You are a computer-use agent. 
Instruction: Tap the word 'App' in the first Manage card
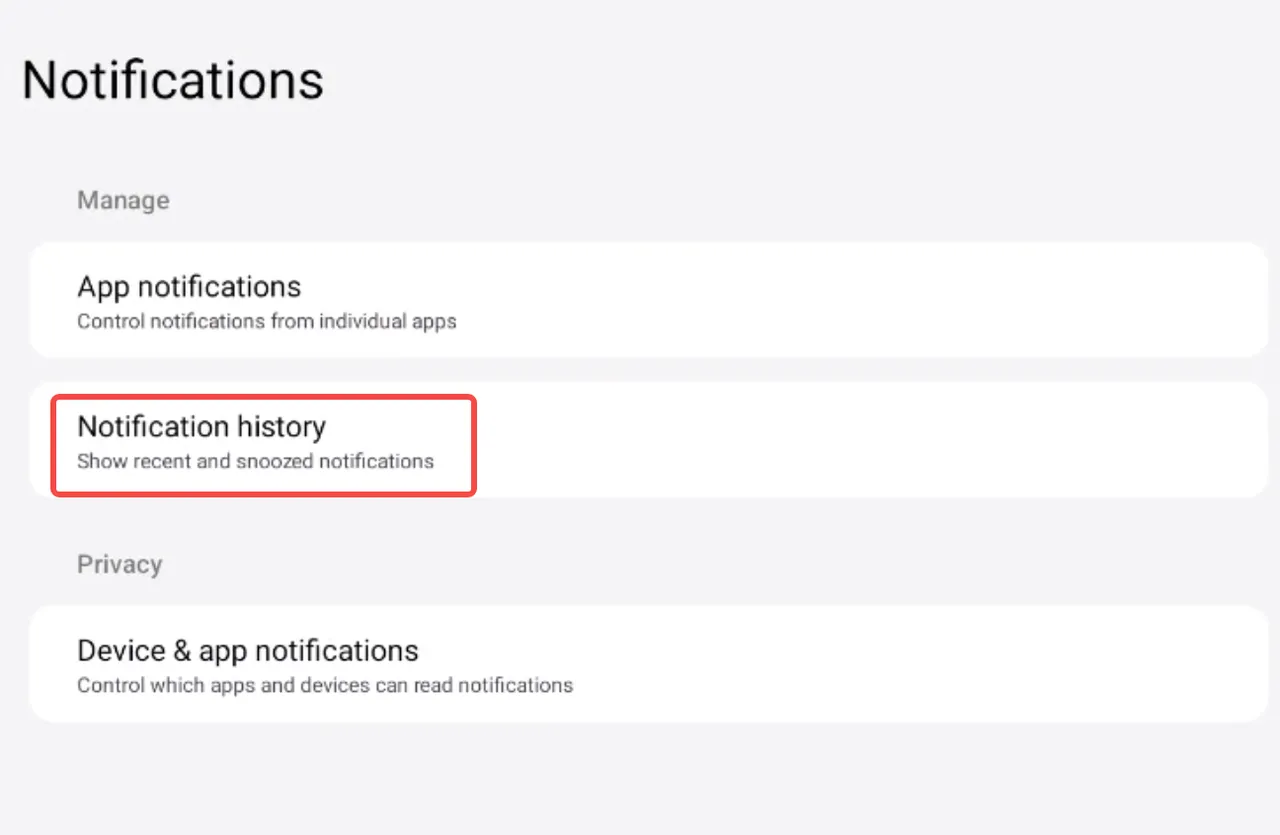coord(103,288)
